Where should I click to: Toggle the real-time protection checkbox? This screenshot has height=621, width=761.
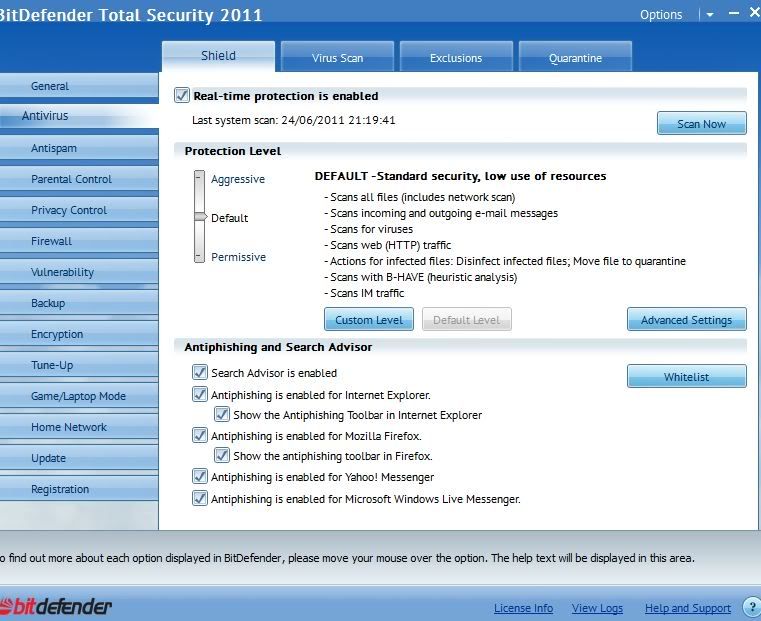tap(182, 95)
